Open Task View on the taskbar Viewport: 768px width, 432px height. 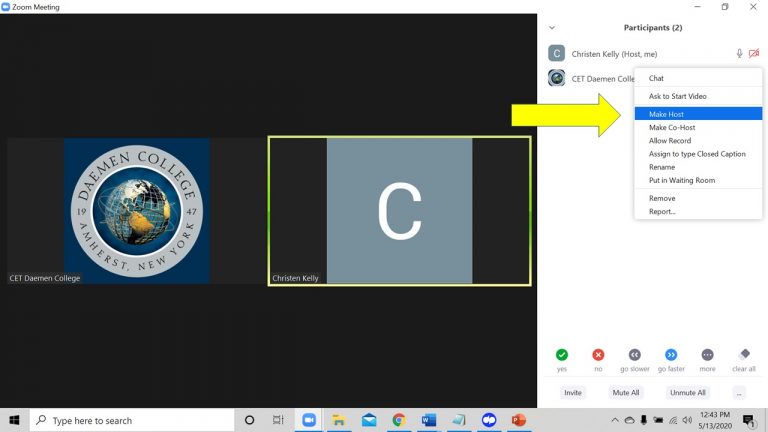point(278,420)
